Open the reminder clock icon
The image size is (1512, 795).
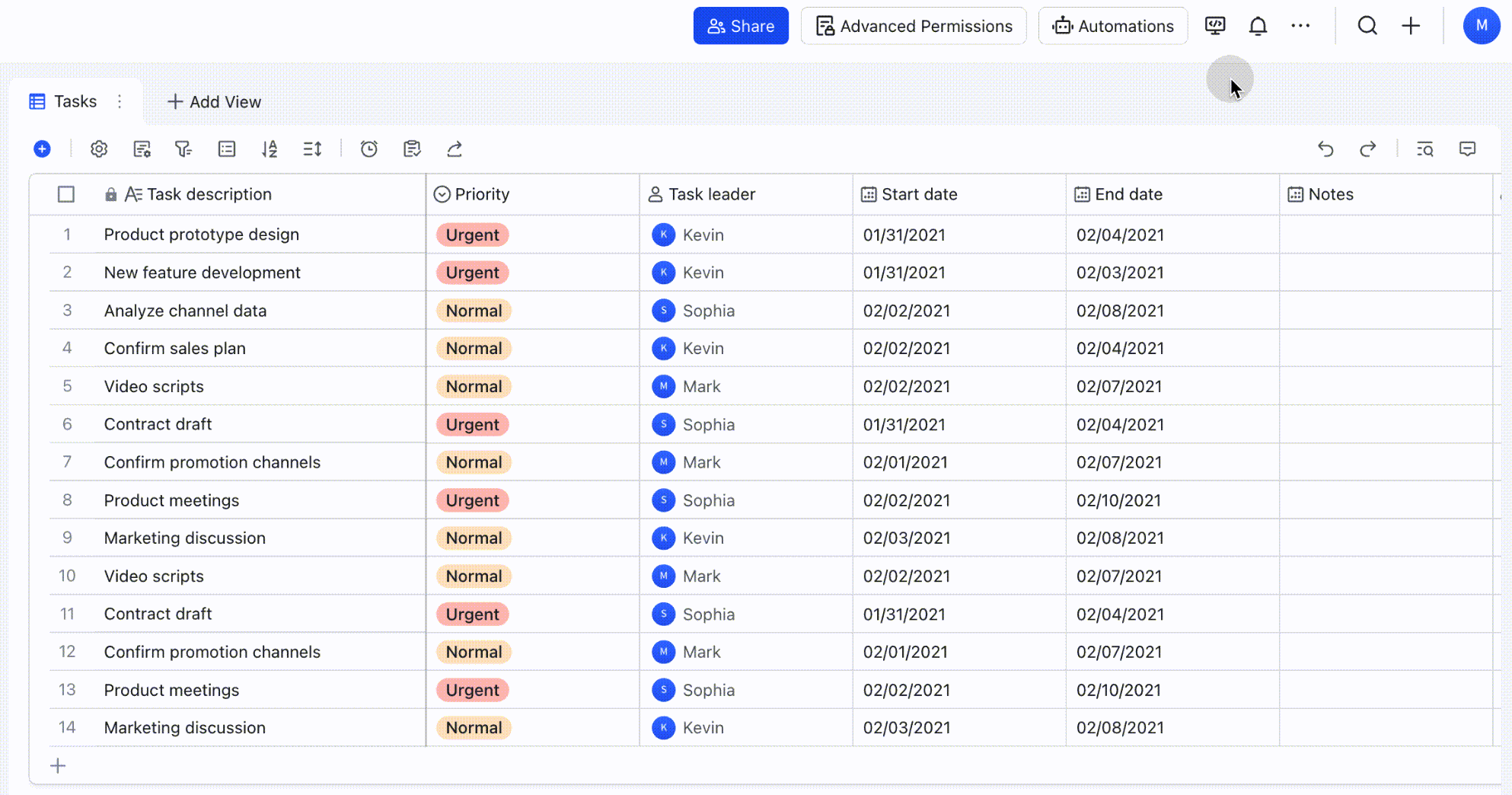point(369,149)
